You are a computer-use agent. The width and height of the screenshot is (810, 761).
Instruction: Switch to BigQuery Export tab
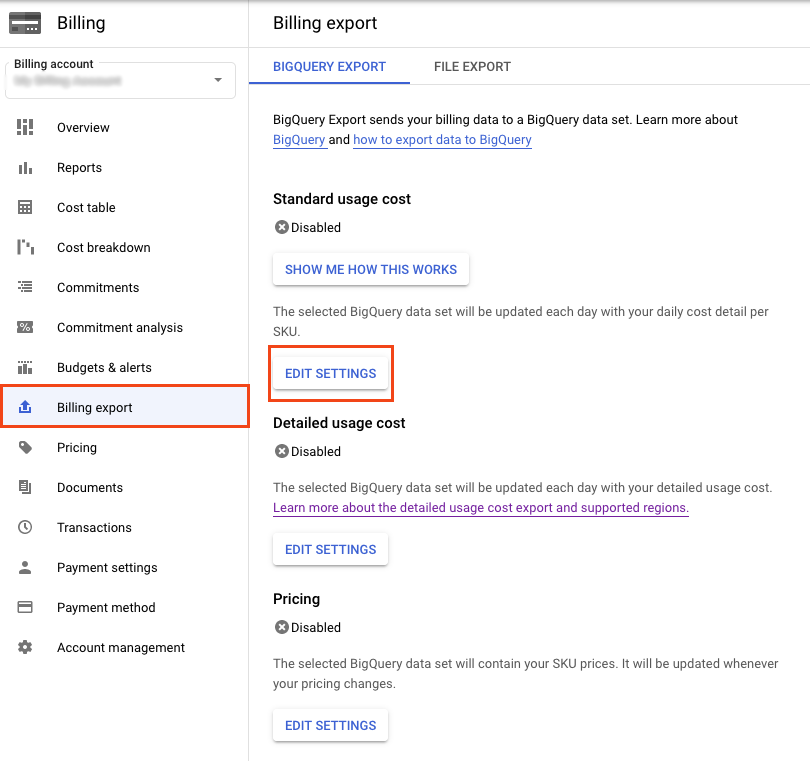[329, 67]
